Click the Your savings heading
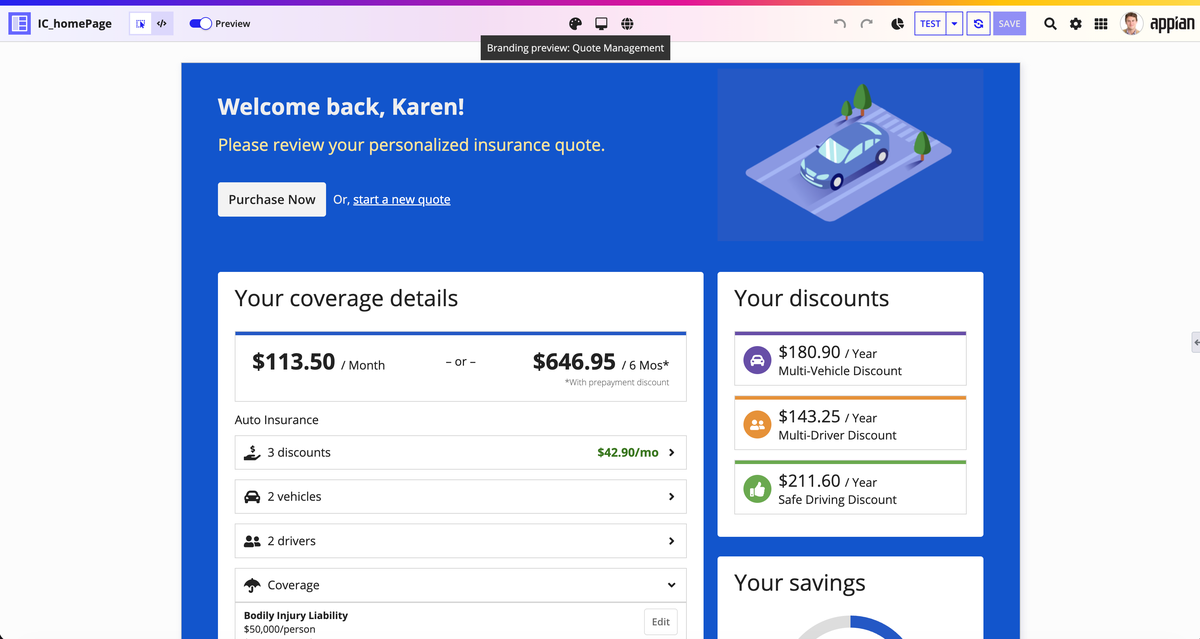Image resolution: width=1200 pixels, height=639 pixels. (x=800, y=583)
